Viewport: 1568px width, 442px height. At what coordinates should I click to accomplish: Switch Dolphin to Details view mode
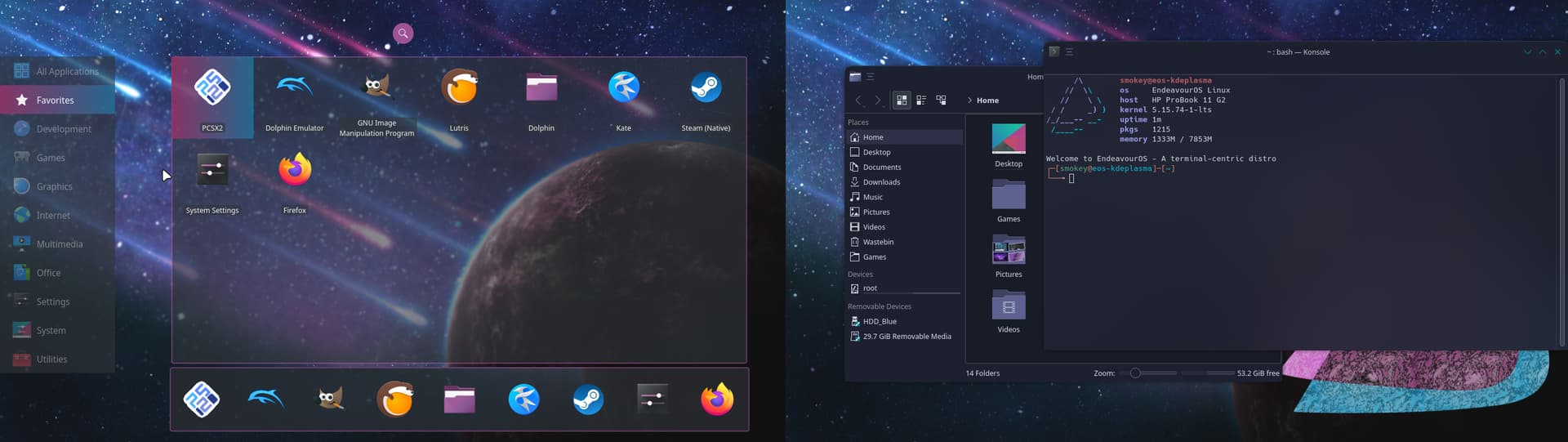tap(941, 100)
